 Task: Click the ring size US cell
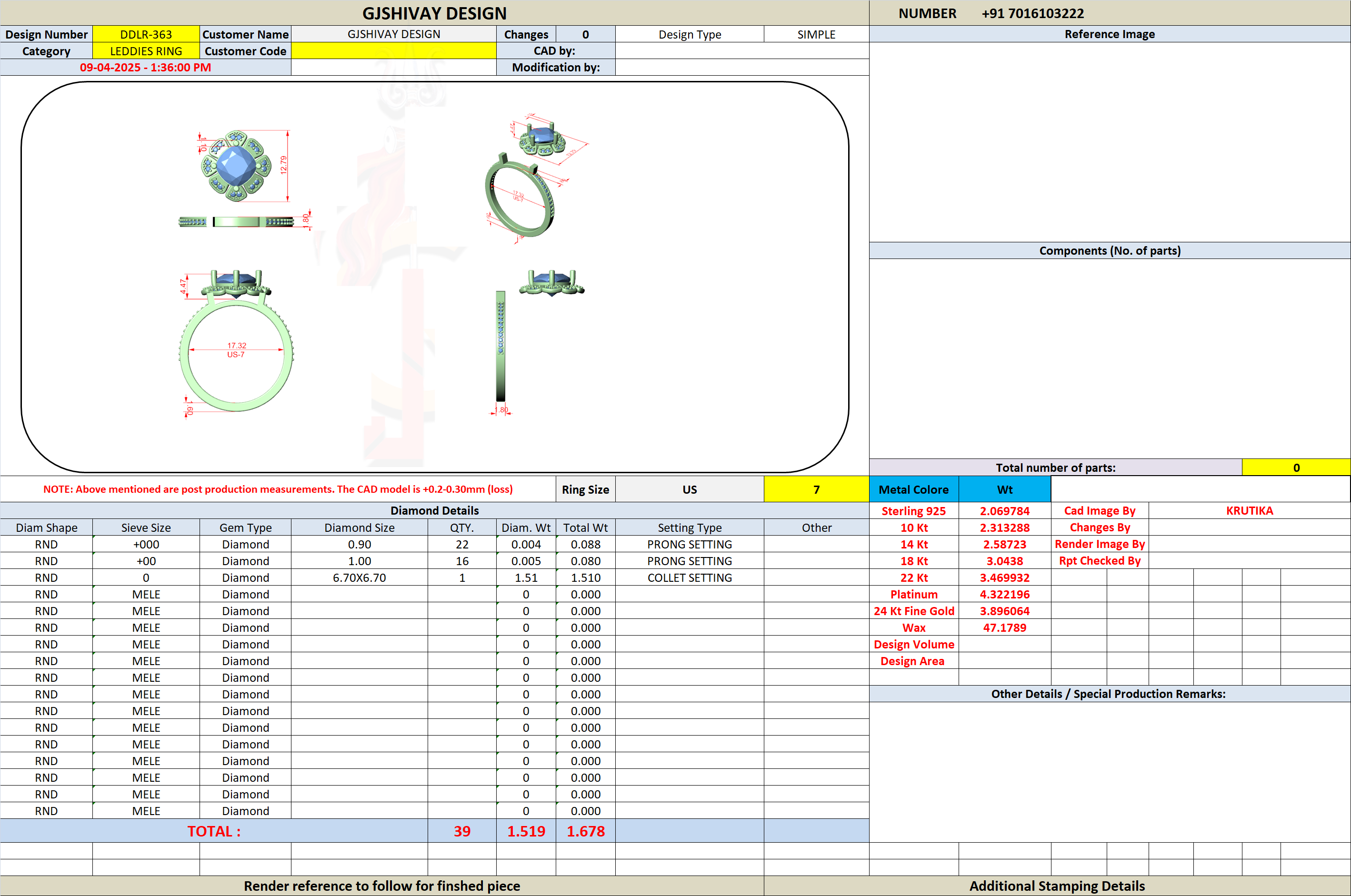[690, 490]
